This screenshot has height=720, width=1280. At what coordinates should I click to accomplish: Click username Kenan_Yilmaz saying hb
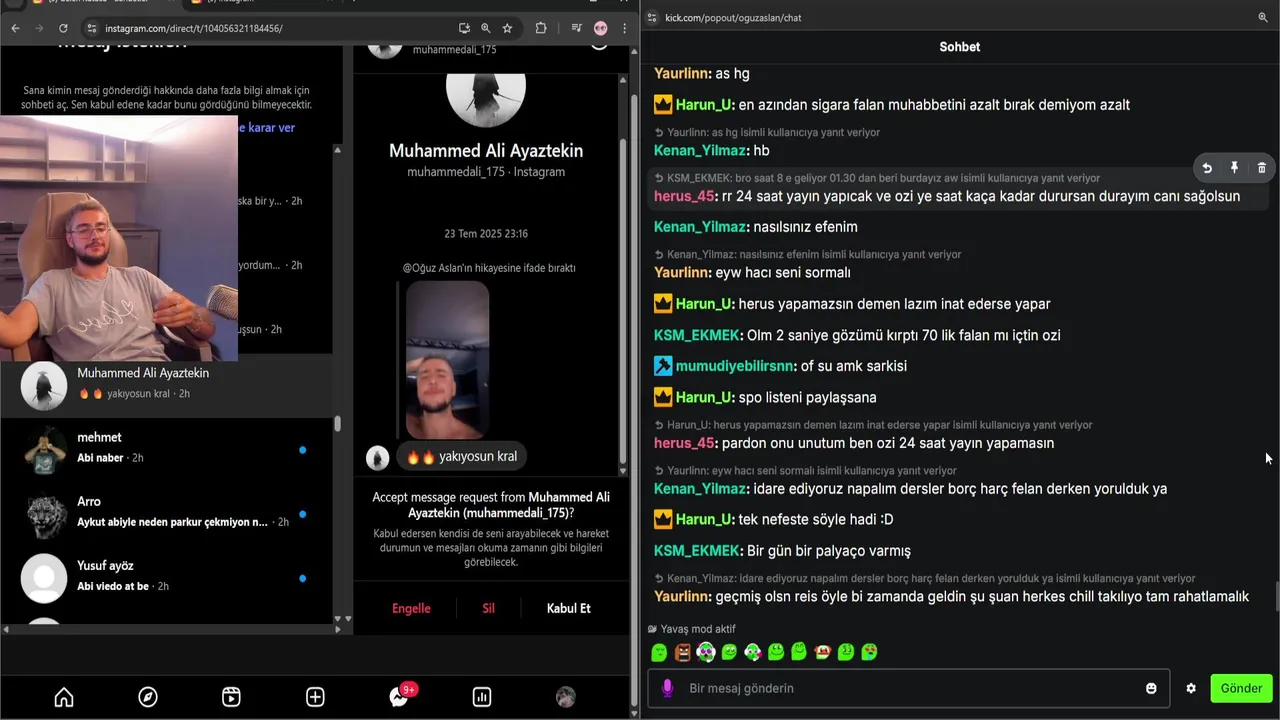click(701, 150)
